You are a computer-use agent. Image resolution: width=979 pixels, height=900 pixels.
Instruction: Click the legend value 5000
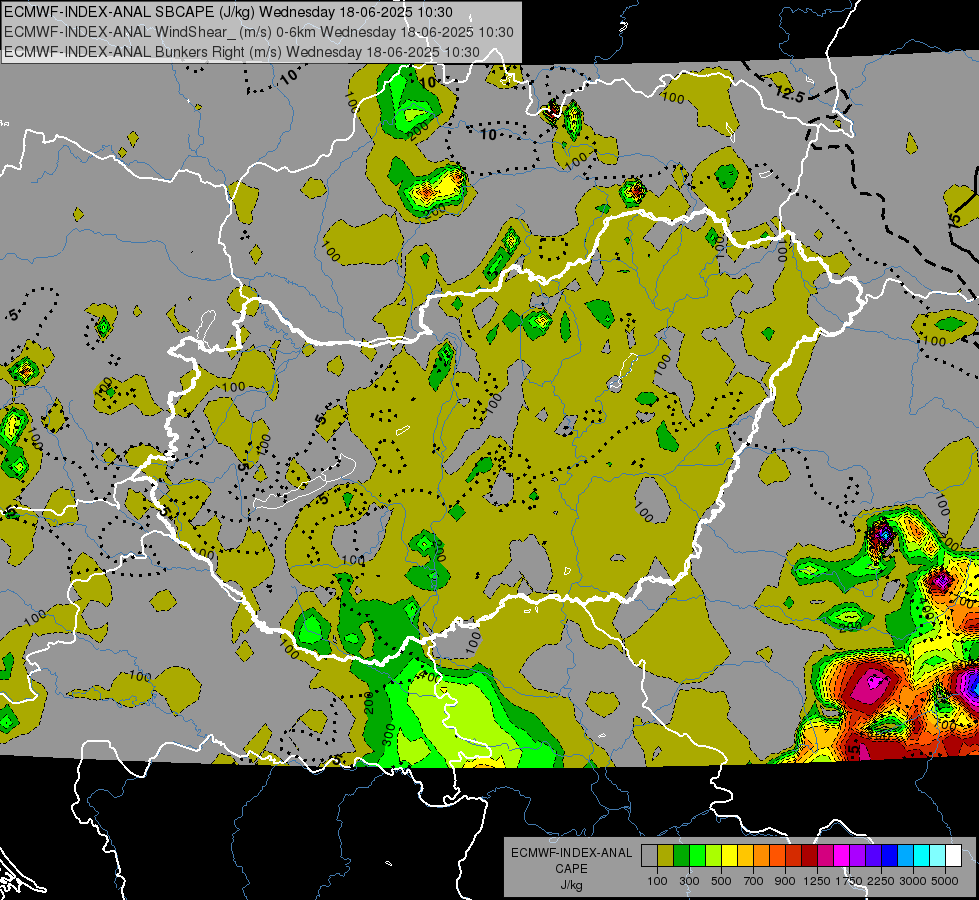pos(945,881)
